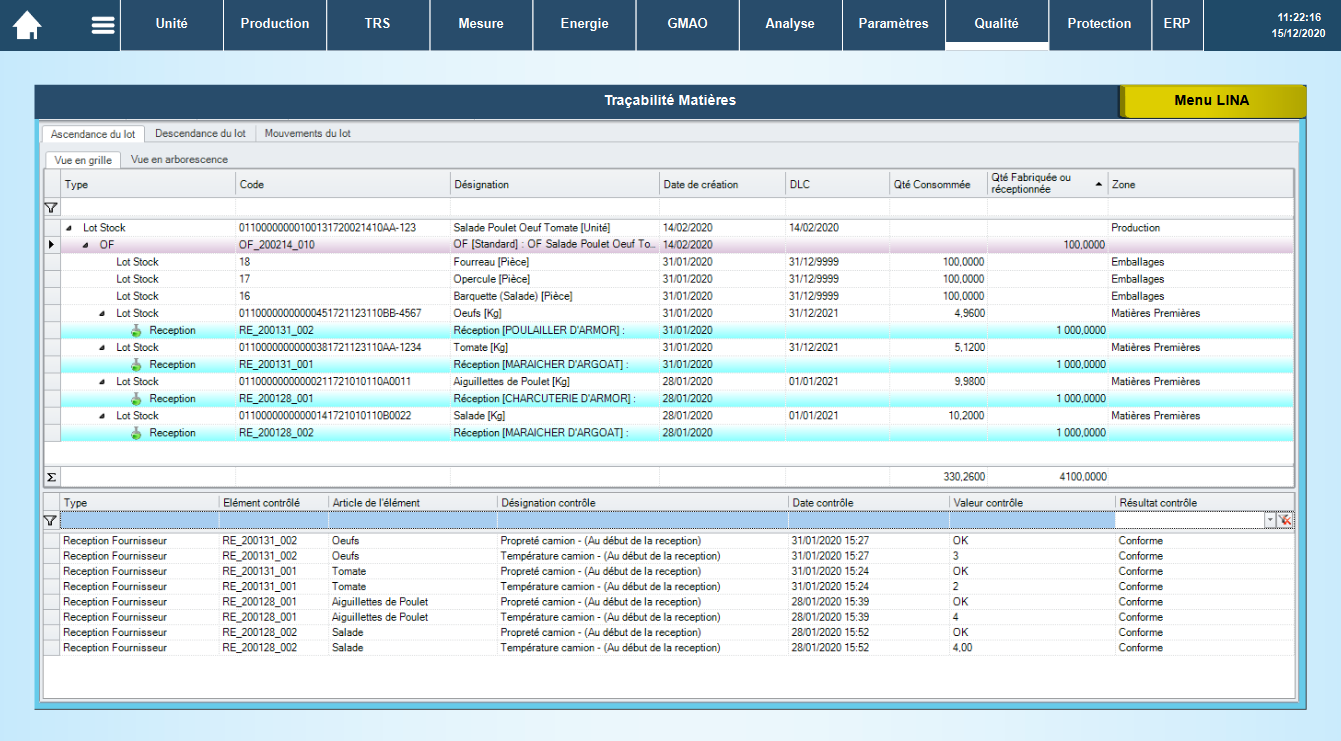Go to the Home screen icon
The width and height of the screenshot is (1341, 741).
[x=27, y=24]
